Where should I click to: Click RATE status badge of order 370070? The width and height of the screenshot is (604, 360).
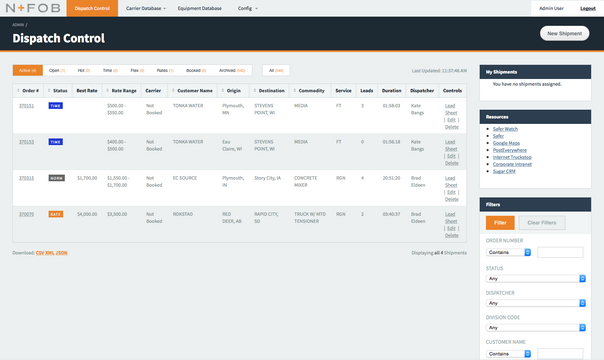[x=55, y=214]
